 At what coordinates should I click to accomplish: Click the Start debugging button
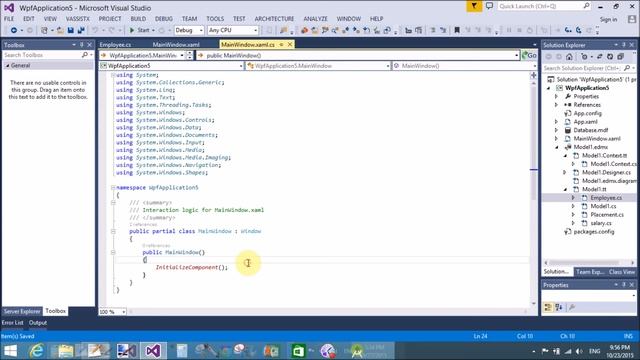[139, 30]
